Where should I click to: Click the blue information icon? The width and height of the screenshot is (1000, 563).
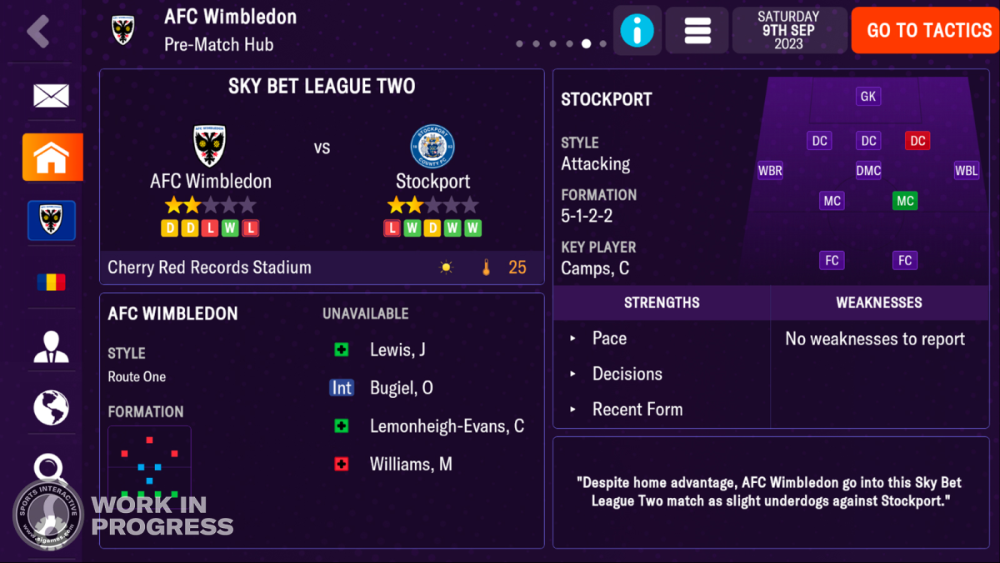tap(637, 31)
